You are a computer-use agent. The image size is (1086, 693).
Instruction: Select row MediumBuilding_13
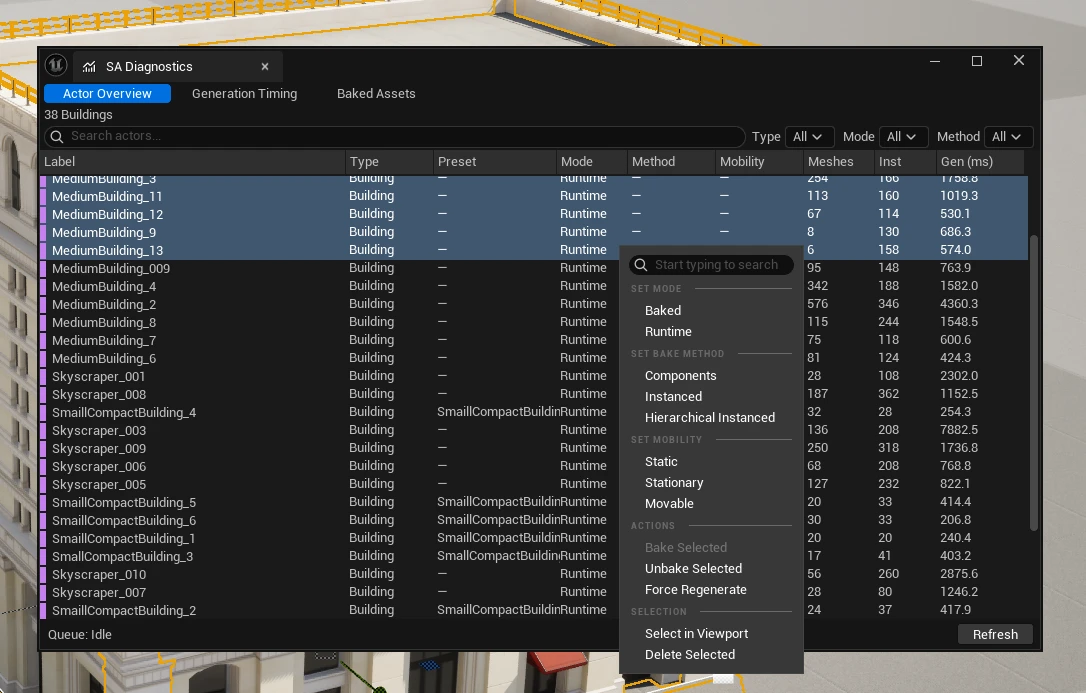(533, 250)
